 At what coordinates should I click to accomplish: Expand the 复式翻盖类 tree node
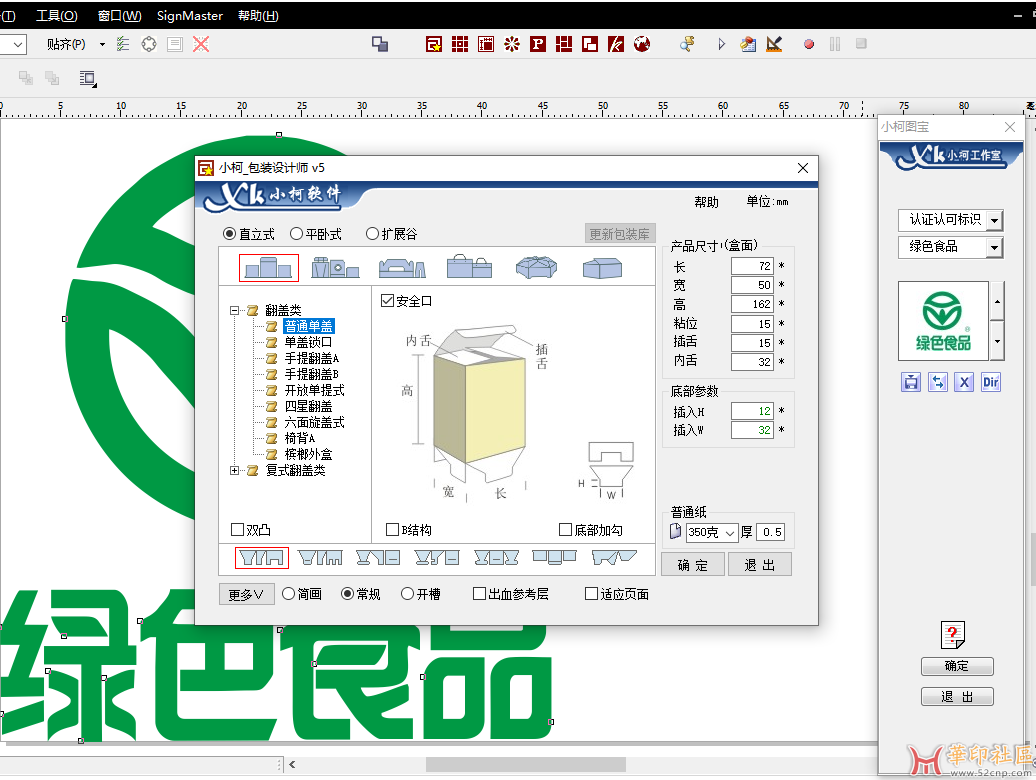(234, 470)
